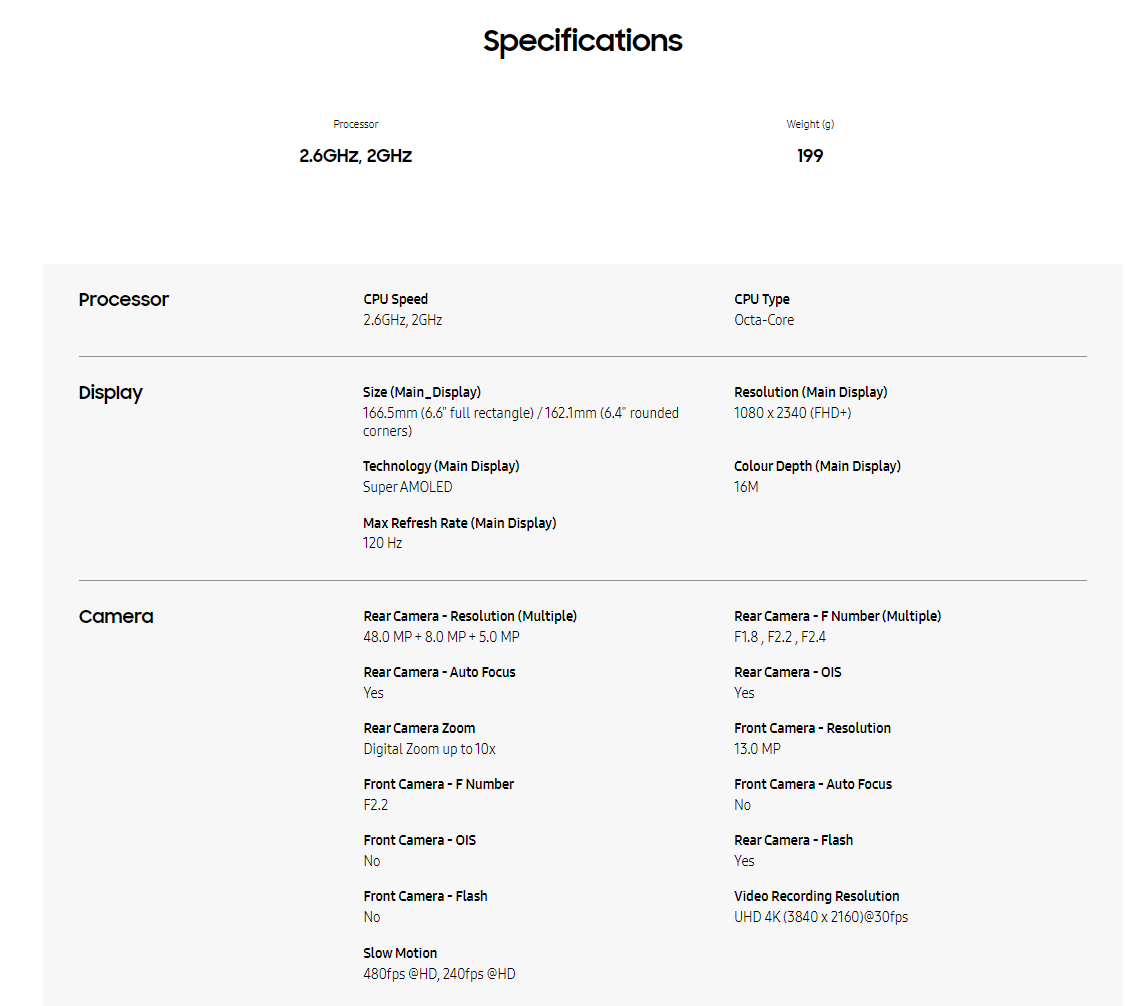Click the Processor section heading
This screenshot has width=1148, height=1006.
[x=123, y=299]
